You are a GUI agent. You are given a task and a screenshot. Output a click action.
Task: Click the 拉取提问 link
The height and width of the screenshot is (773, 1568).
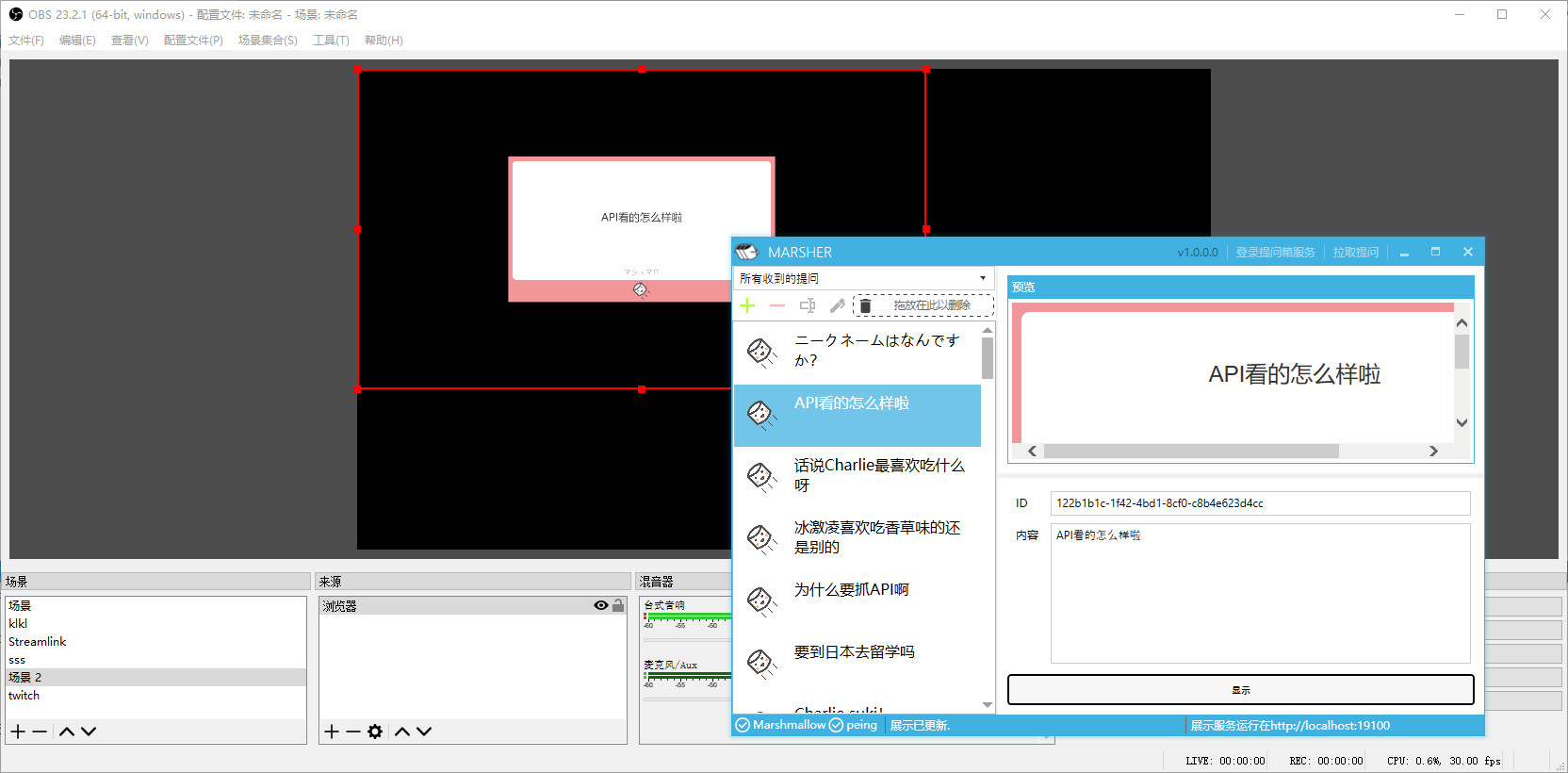1355,253
